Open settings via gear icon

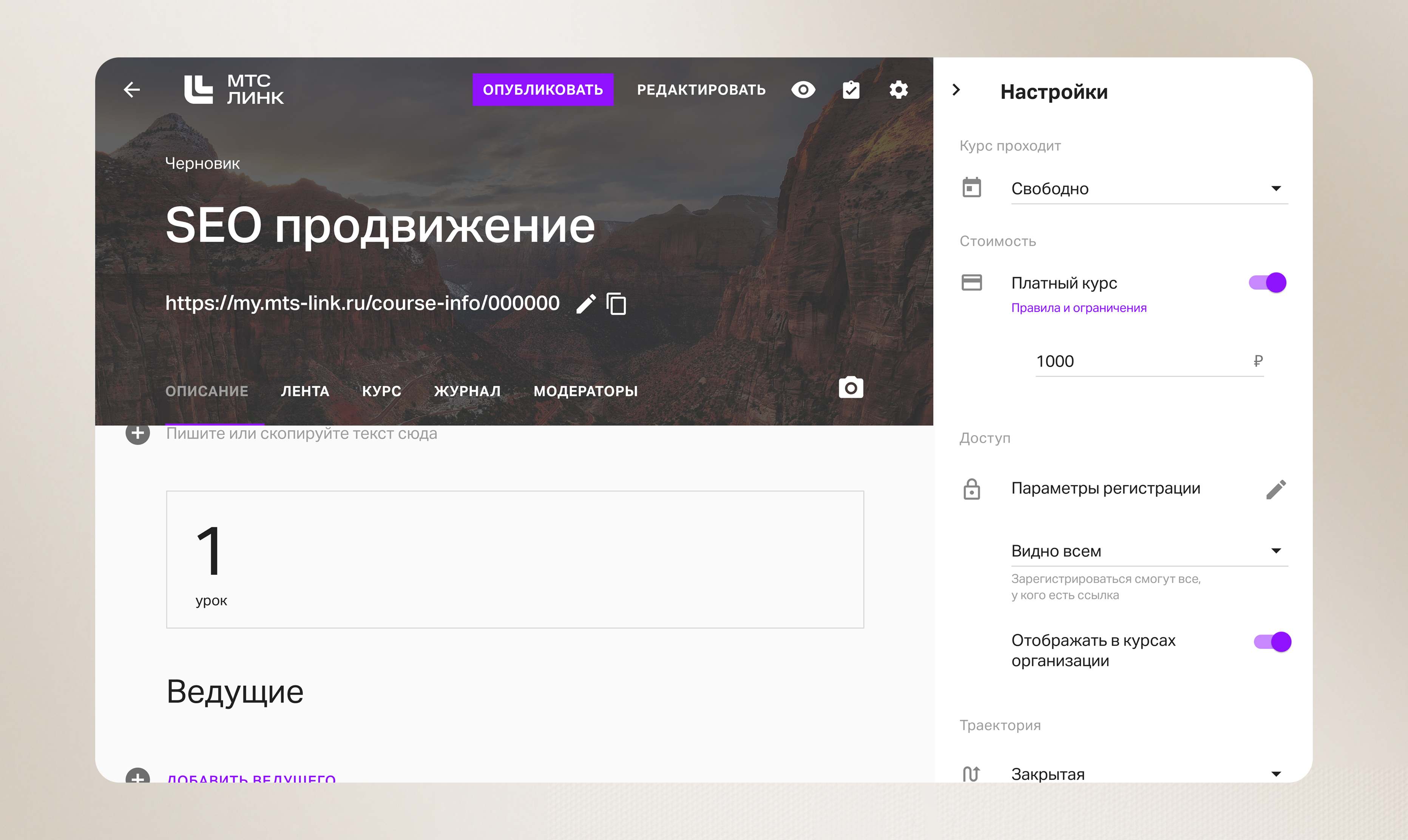coord(898,90)
